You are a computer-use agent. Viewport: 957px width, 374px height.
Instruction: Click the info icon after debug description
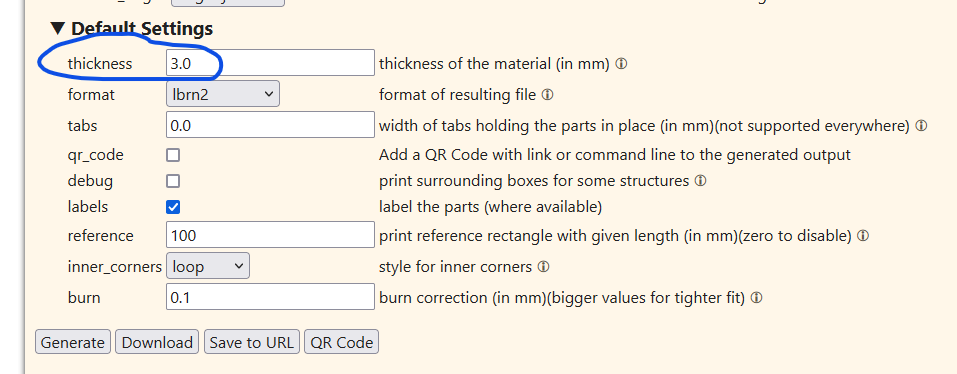click(701, 181)
